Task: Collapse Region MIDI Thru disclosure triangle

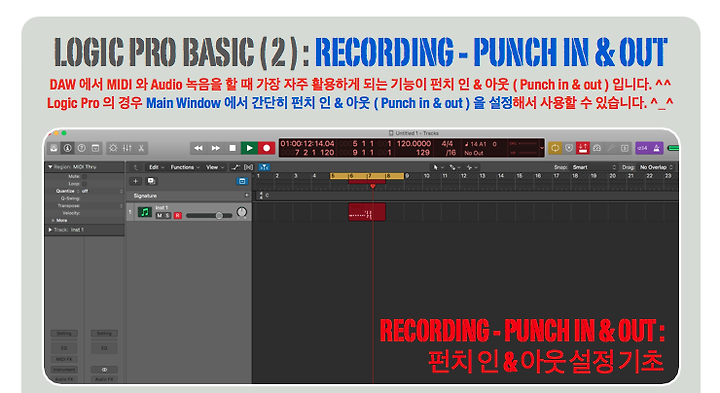Action: tap(50, 167)
